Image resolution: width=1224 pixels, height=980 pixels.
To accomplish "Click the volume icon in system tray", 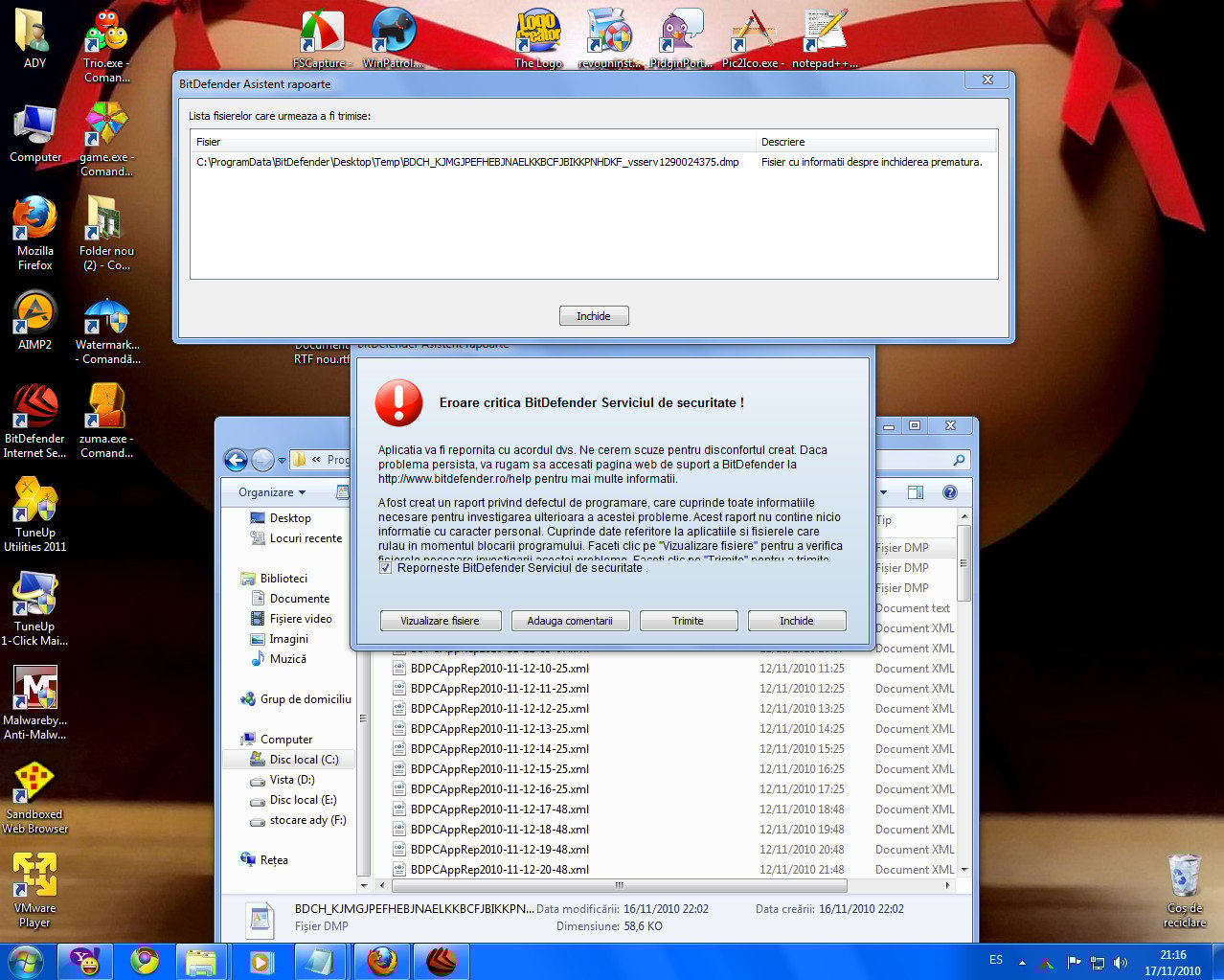I will tap(1121, 963).
